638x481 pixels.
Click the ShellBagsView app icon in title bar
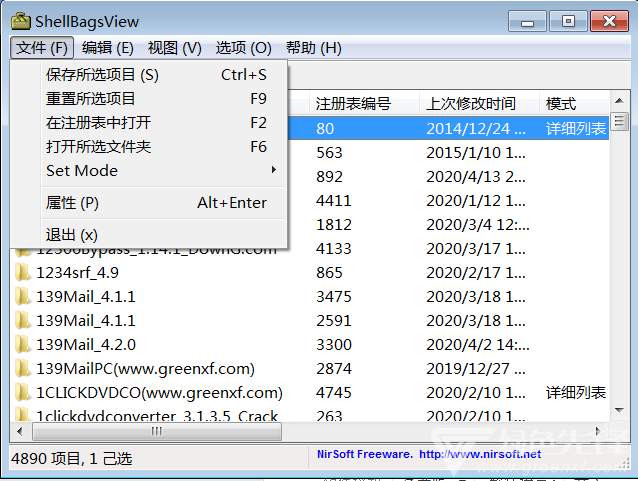20,21
